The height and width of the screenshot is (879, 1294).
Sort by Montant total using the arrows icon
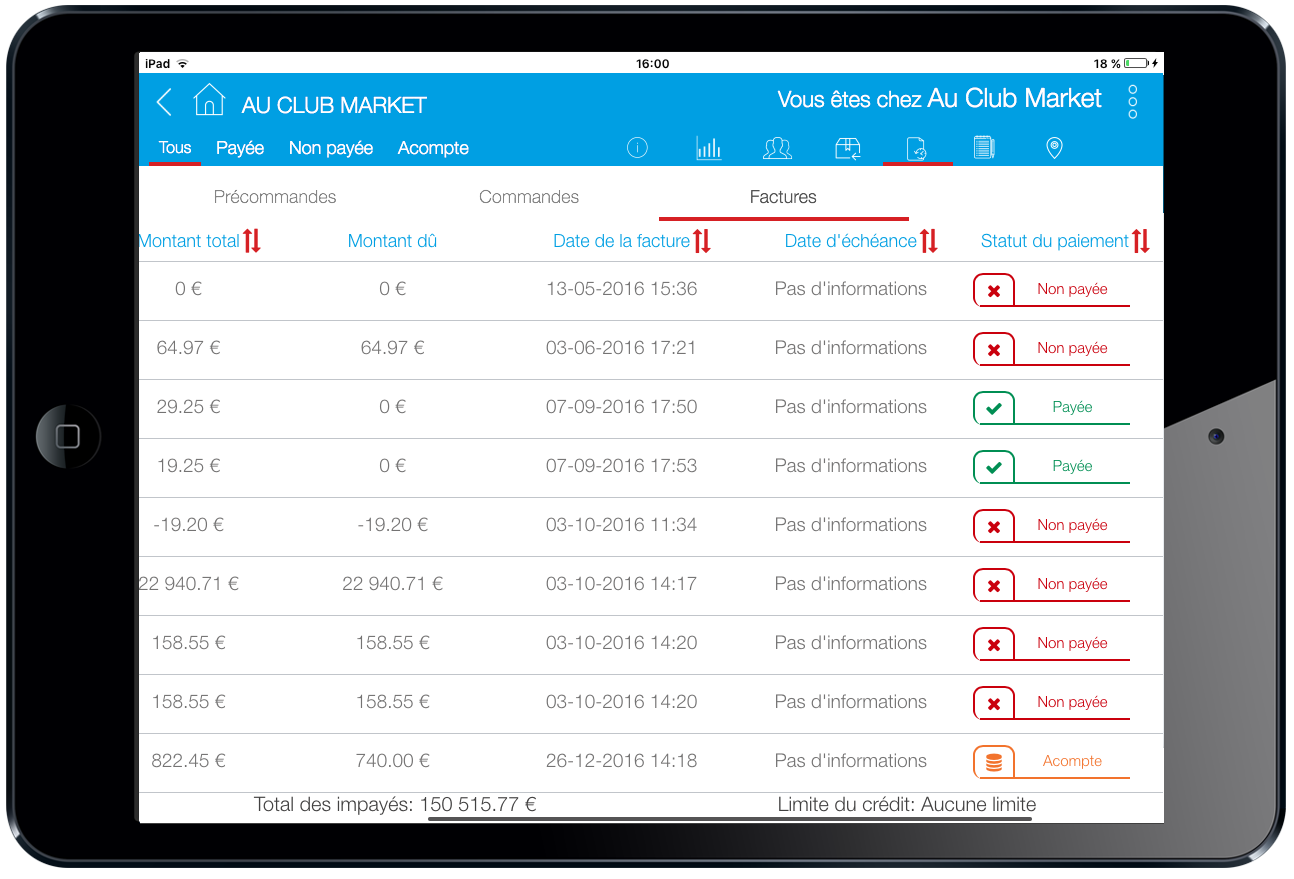[252, 240]
